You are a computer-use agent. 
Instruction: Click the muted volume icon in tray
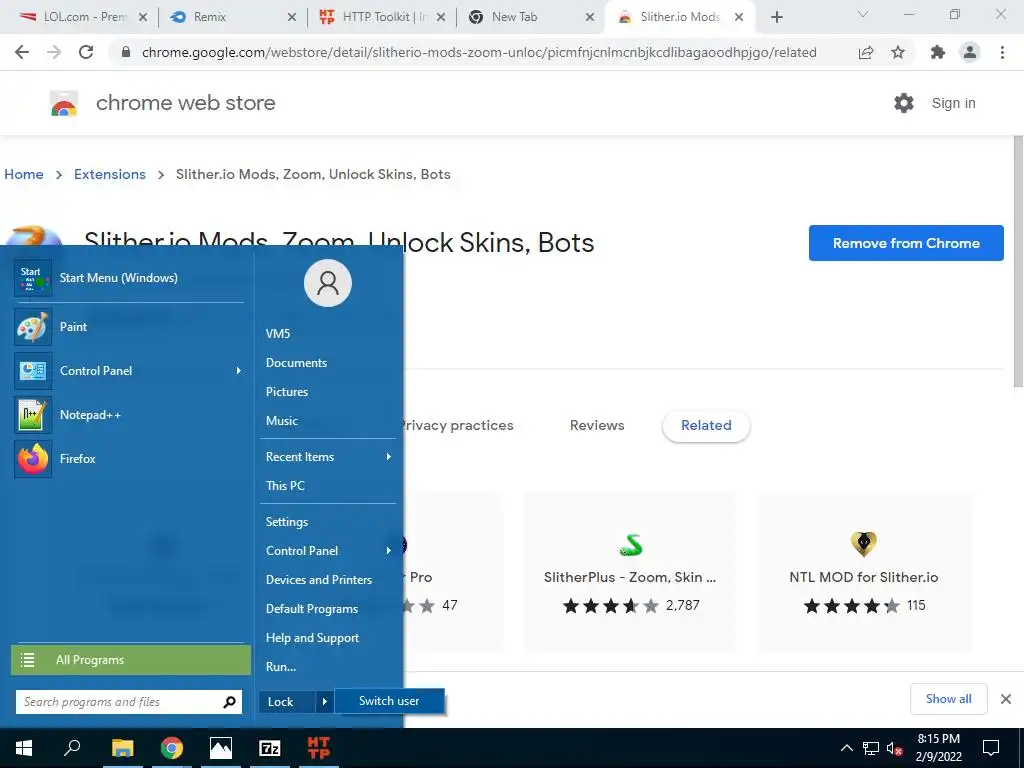tap(895, 748)
